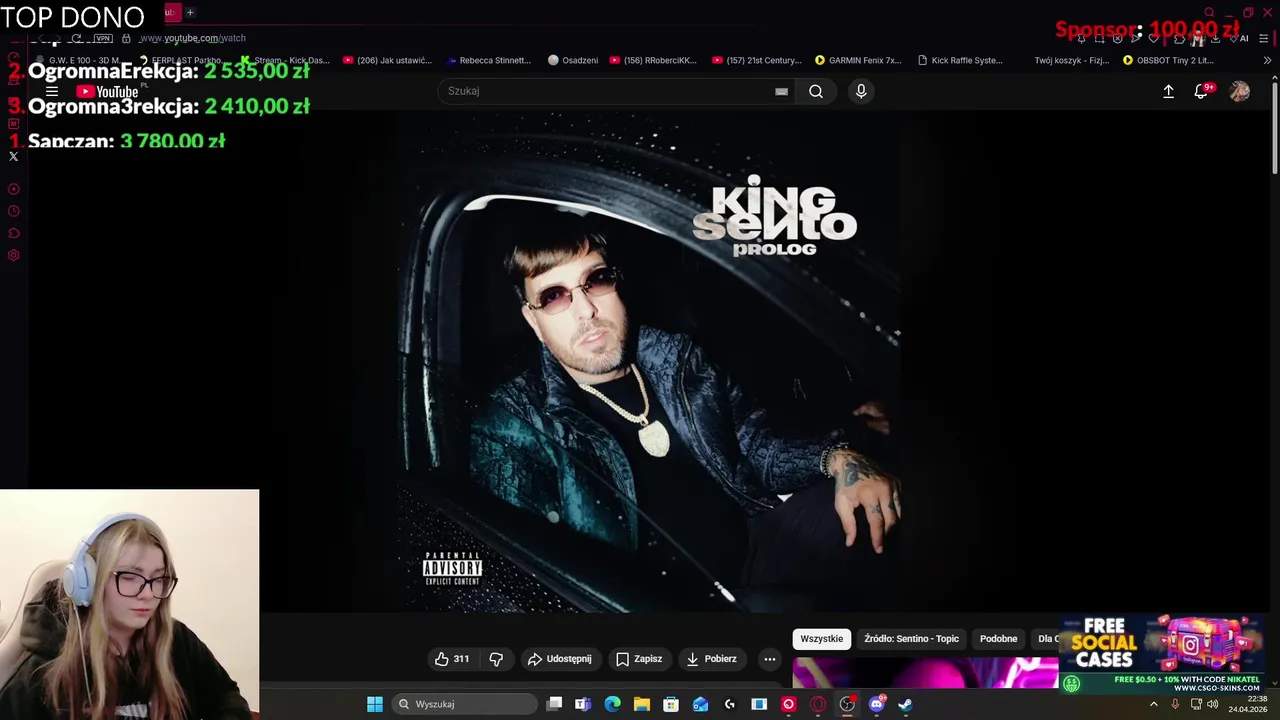Select the Podobne filter chip
This screenshot has width=1280, height=720.
(998, 639)
